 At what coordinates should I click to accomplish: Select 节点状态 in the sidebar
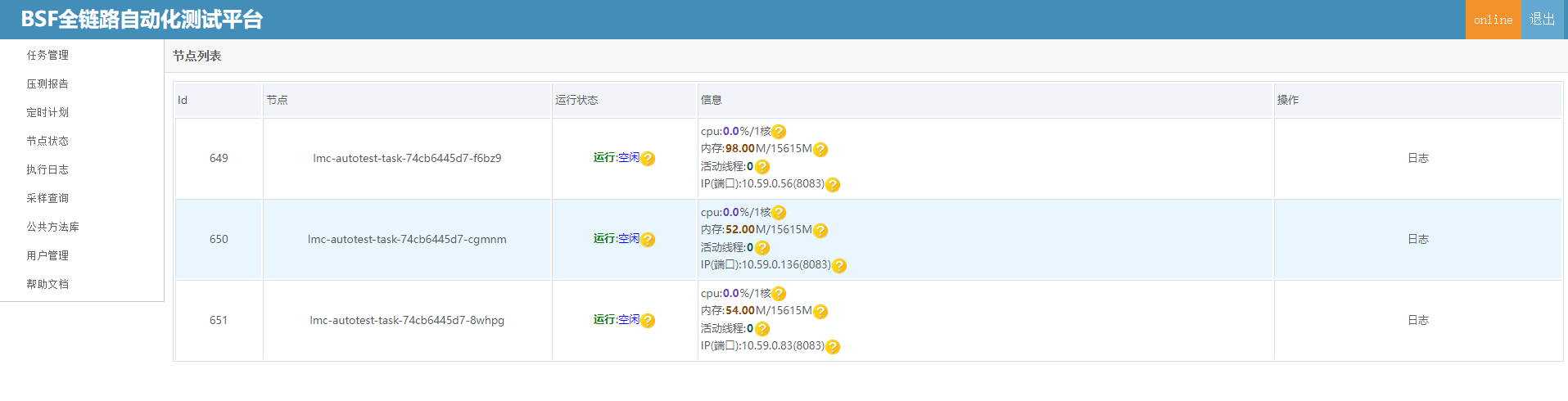coord(47,141)
